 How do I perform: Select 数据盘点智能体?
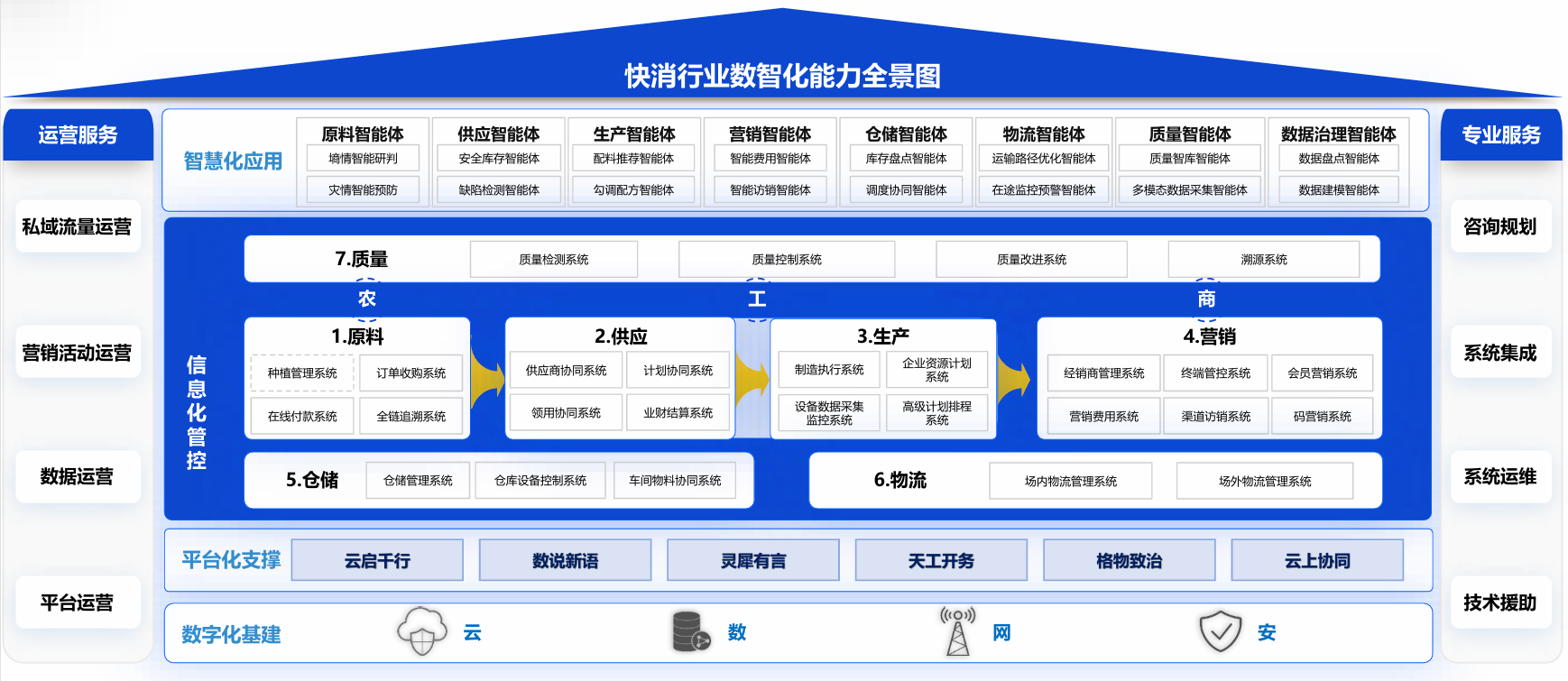[x=1339, y=159]
